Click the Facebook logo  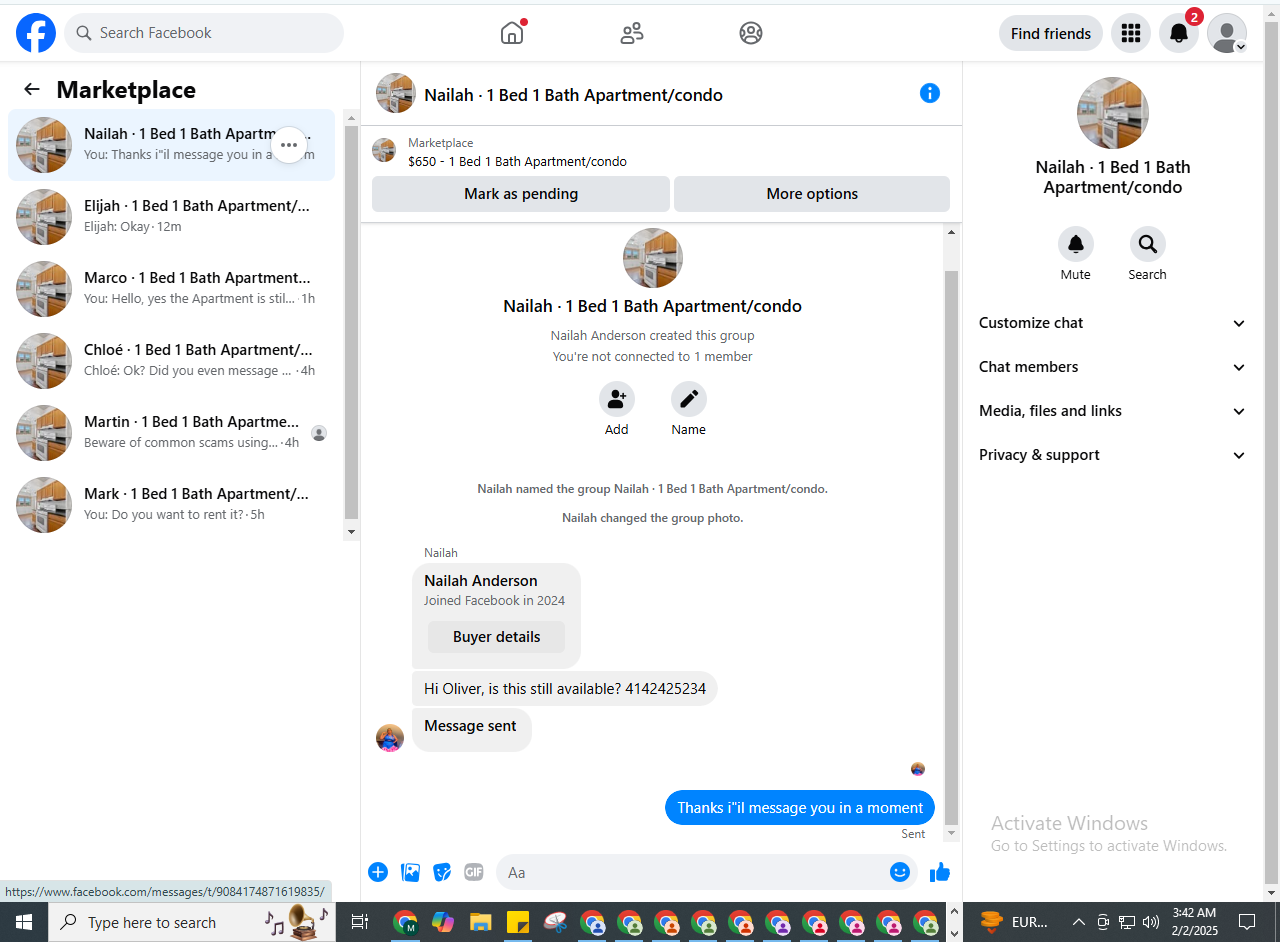click(x=36, y=33)
